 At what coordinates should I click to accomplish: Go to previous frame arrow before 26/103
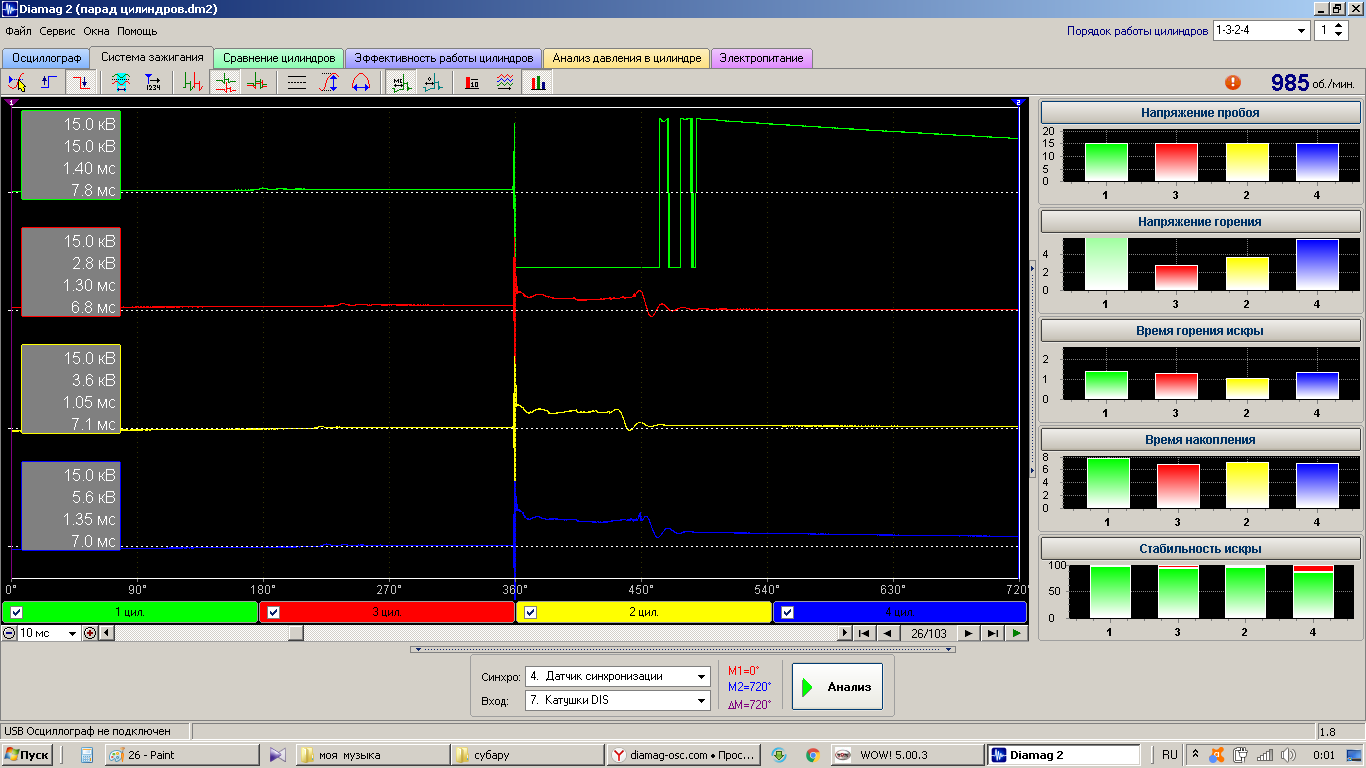click(x=886, y=633)
